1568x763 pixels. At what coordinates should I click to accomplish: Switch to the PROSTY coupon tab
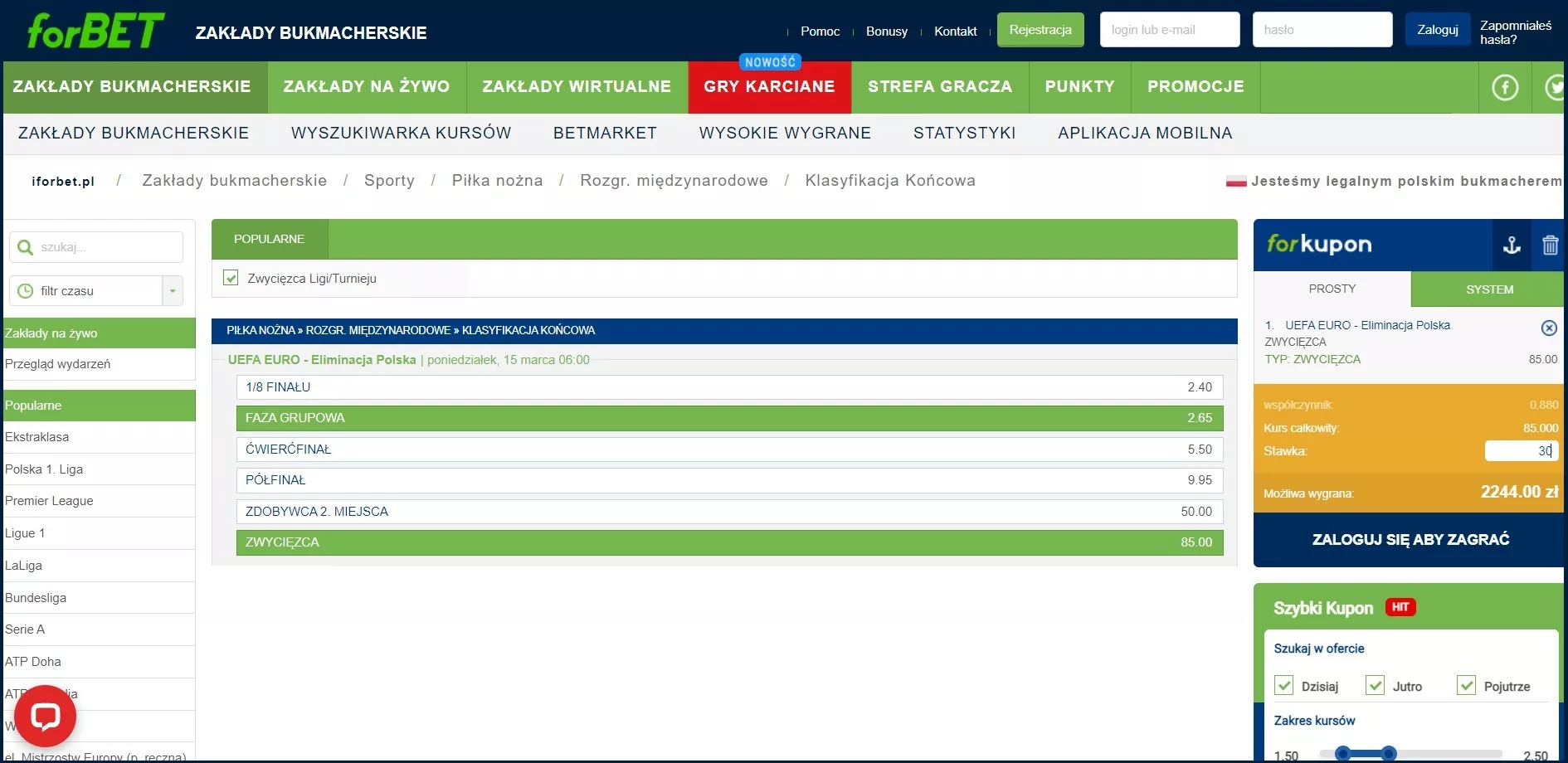pyautogui.click(x=1332, y=289)
